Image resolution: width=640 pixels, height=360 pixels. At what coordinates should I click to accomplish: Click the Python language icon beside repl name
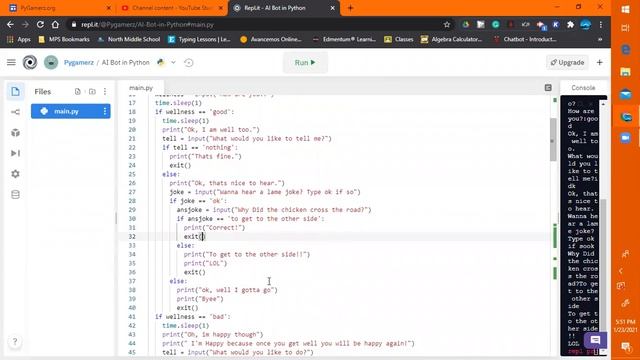point(161,62)
